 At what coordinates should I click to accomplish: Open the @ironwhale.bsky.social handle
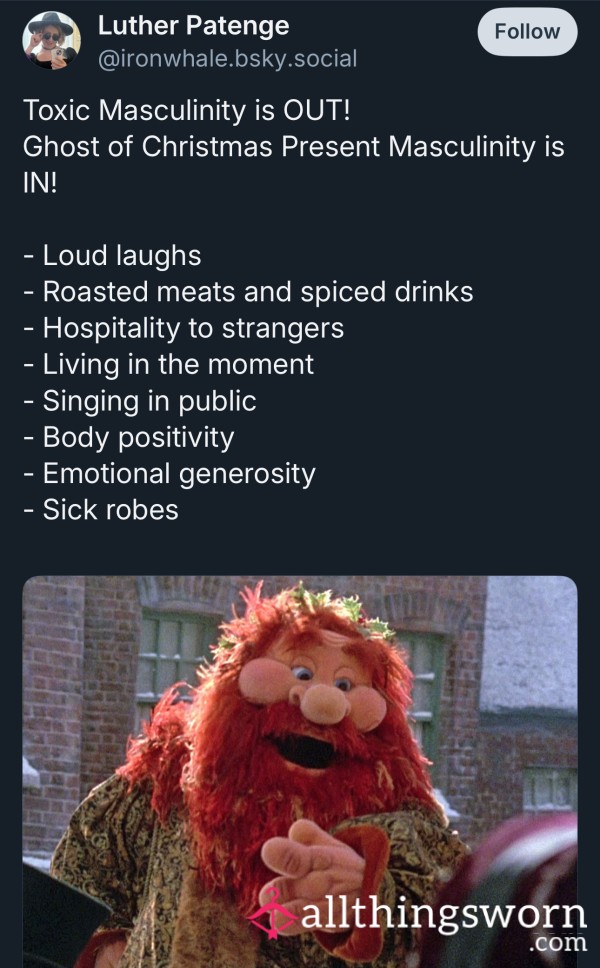(227, 59)
